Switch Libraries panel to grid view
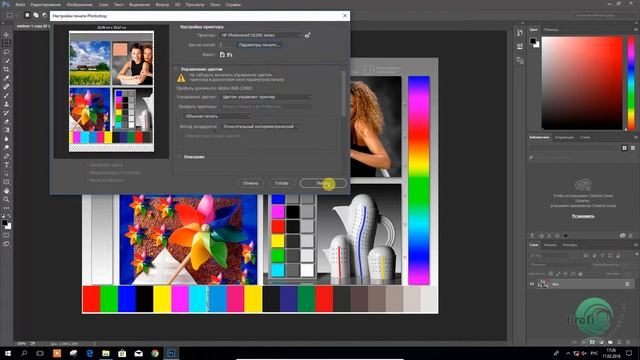 coord(624,148)
